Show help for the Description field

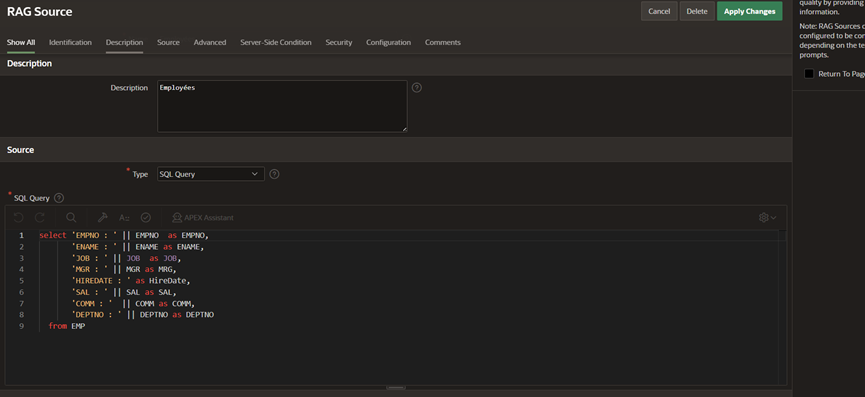click(x=417, y=88)
